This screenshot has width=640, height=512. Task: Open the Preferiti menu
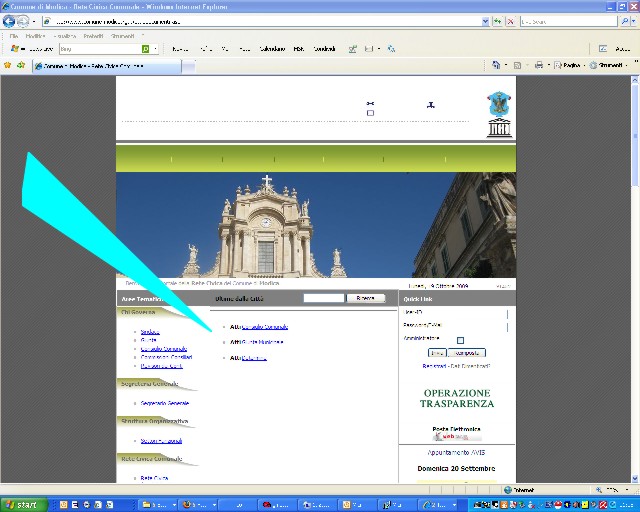tap(93, 36)
